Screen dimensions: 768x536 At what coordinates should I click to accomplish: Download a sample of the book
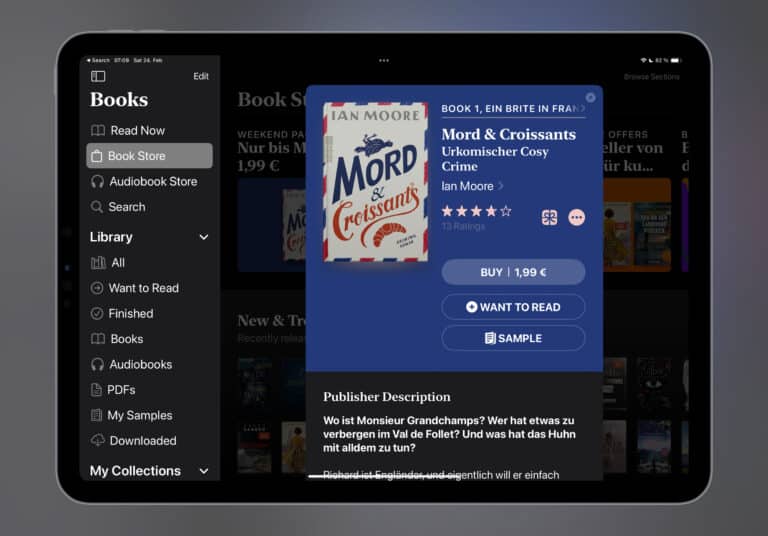[513, 338]
